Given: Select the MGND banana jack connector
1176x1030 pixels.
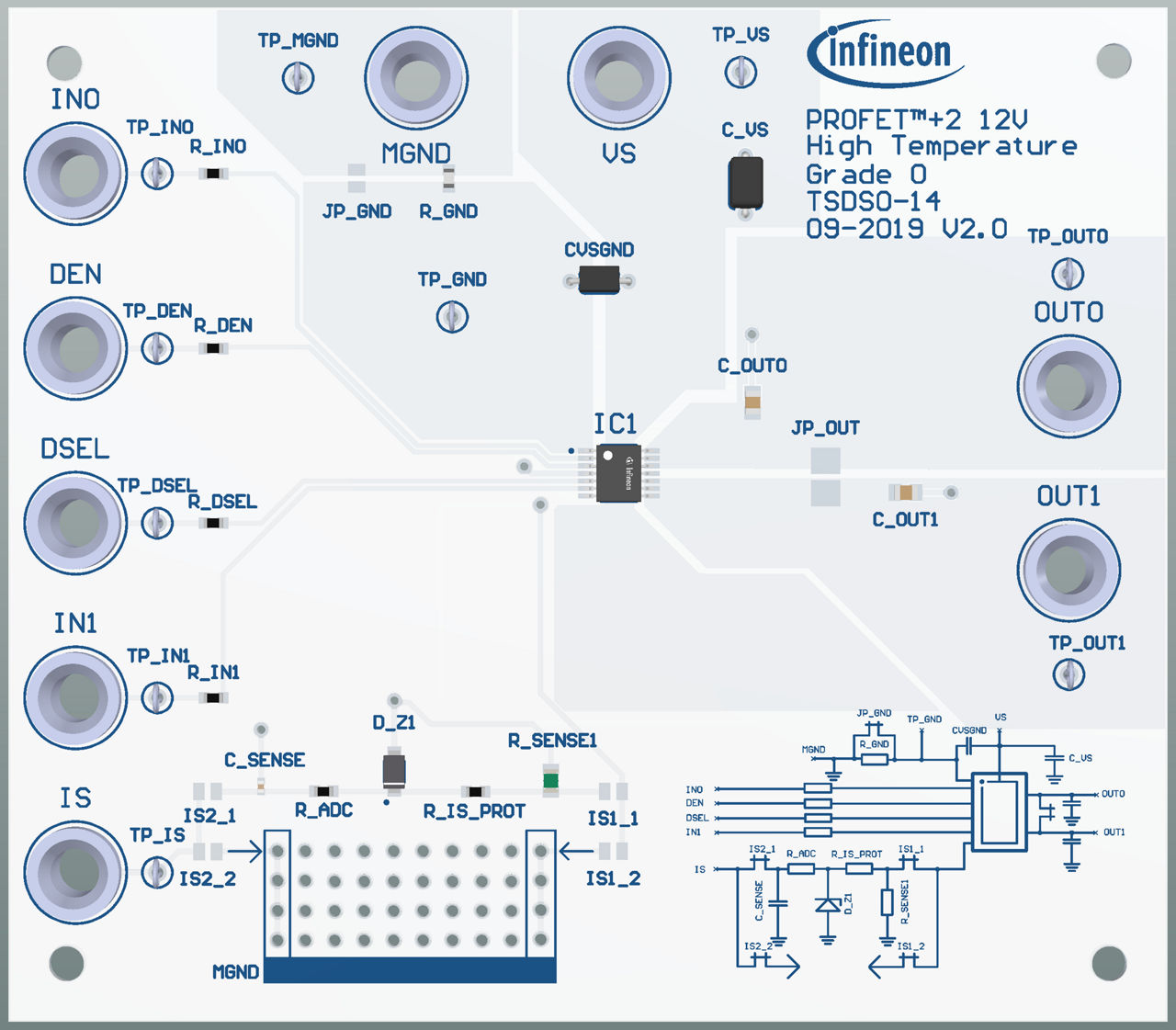Looking at the screenshot, I should tap(416, 78).
